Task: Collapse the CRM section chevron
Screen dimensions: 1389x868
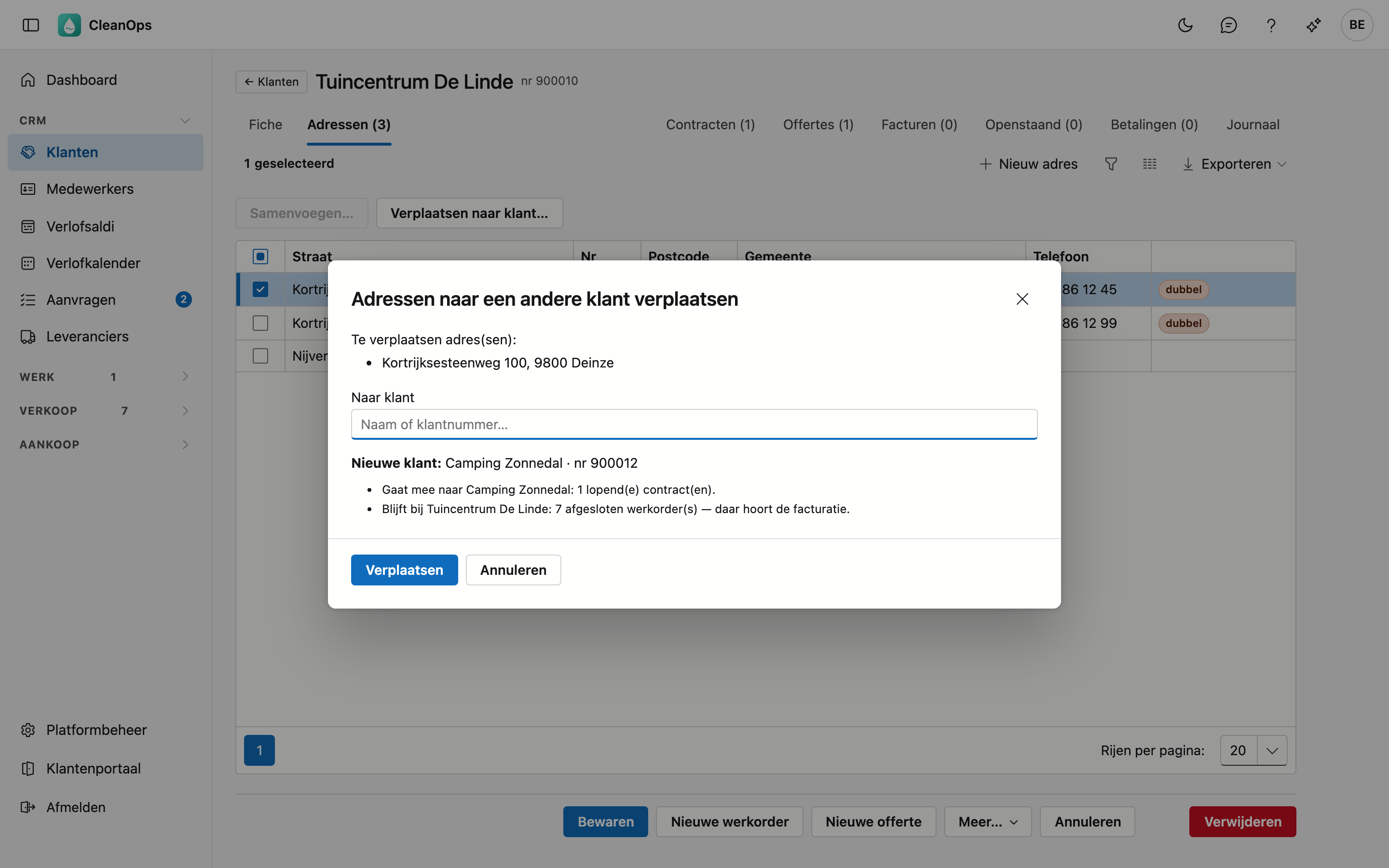Action: pos(185,121)
